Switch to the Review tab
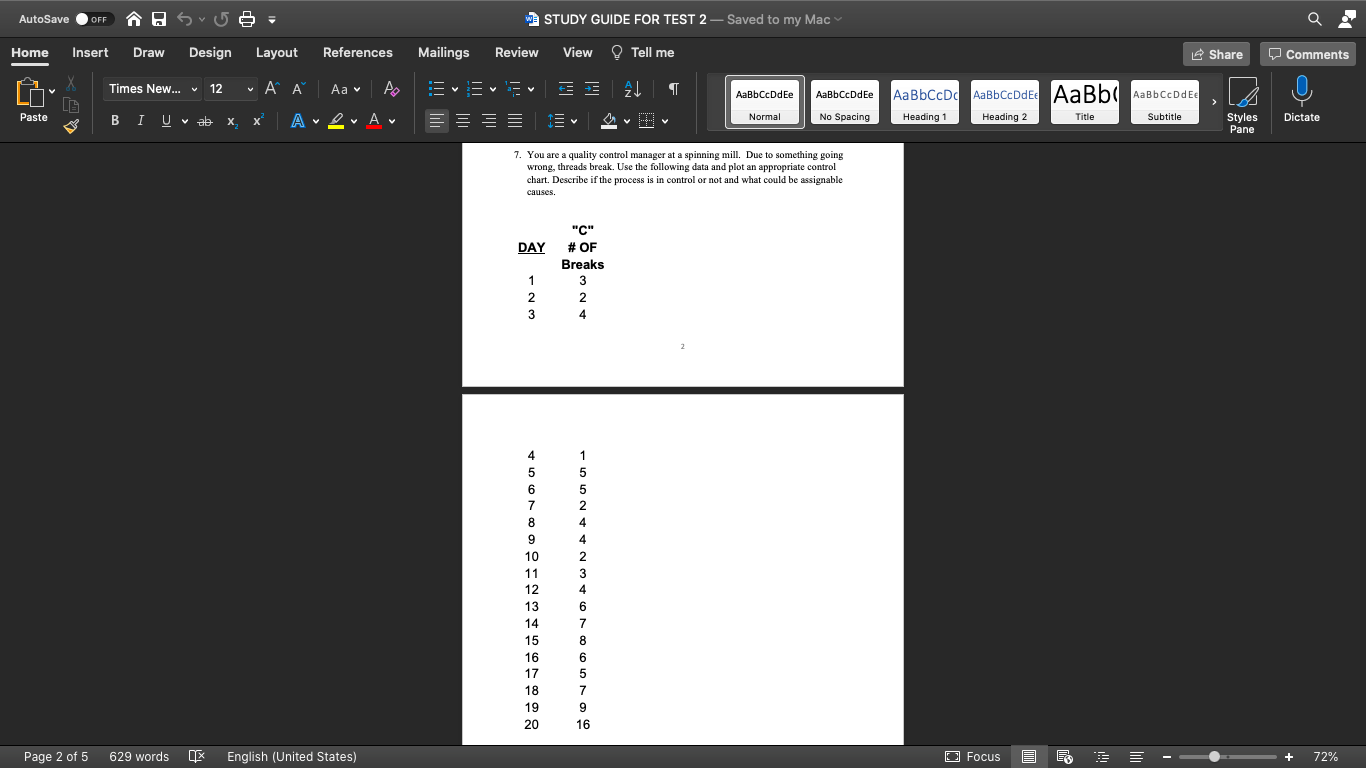The width and height of the screenshot is (1366, 768). pyautogui.click(x=517, y=52)
